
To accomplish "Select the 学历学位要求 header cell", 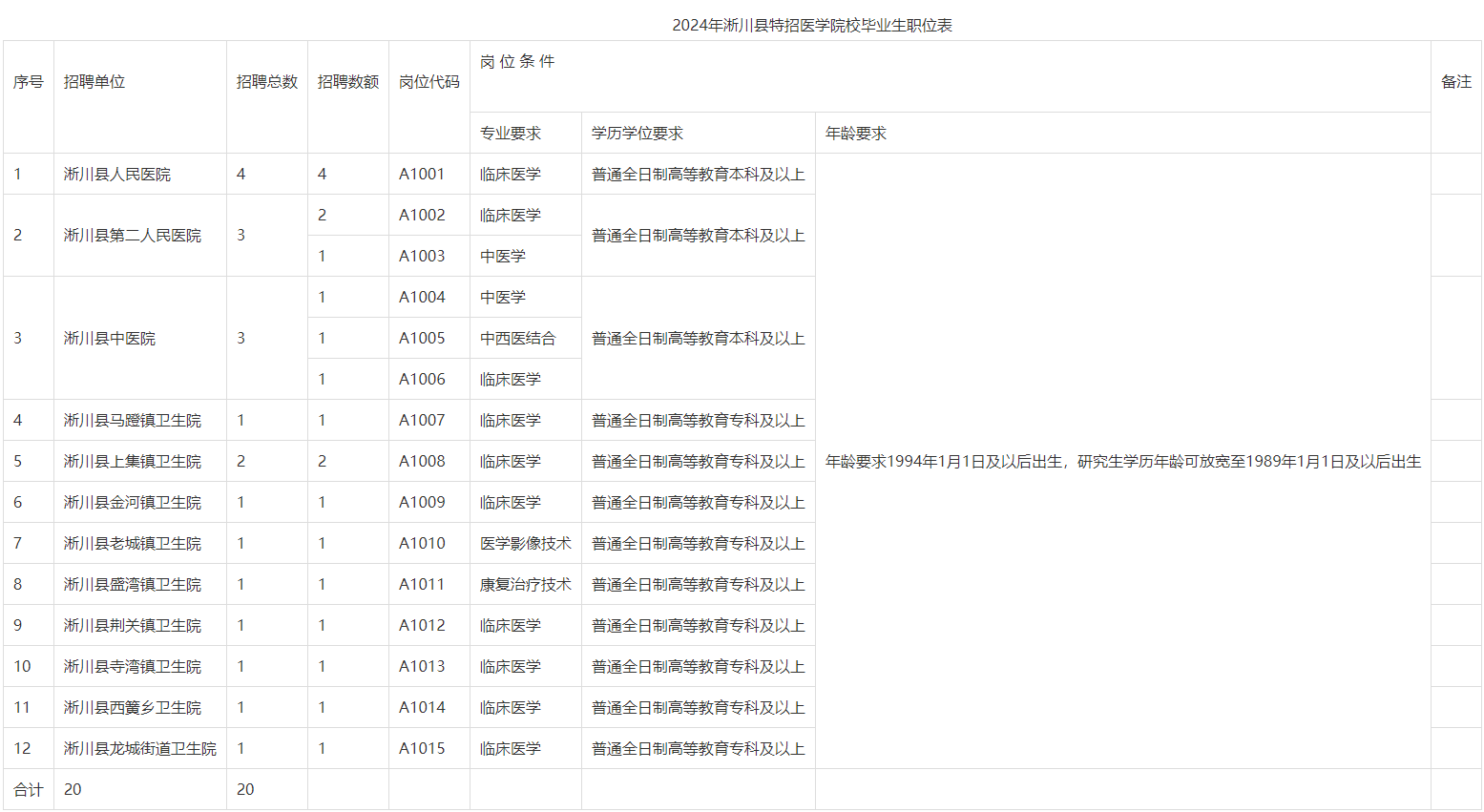I will click(637, 134).
